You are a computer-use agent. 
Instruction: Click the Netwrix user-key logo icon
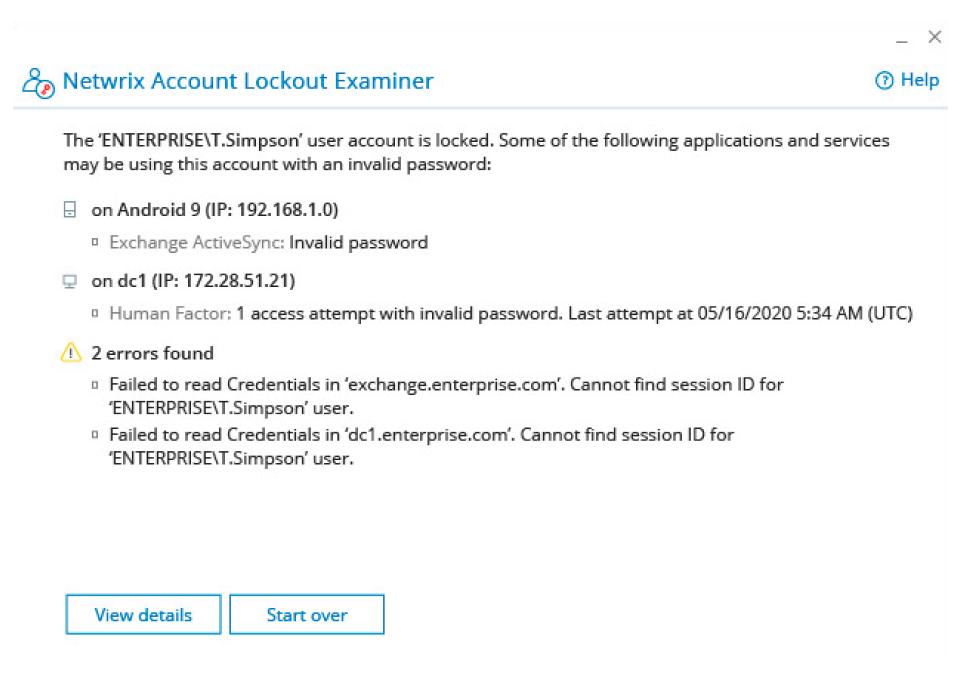click(x=38, y=83)
